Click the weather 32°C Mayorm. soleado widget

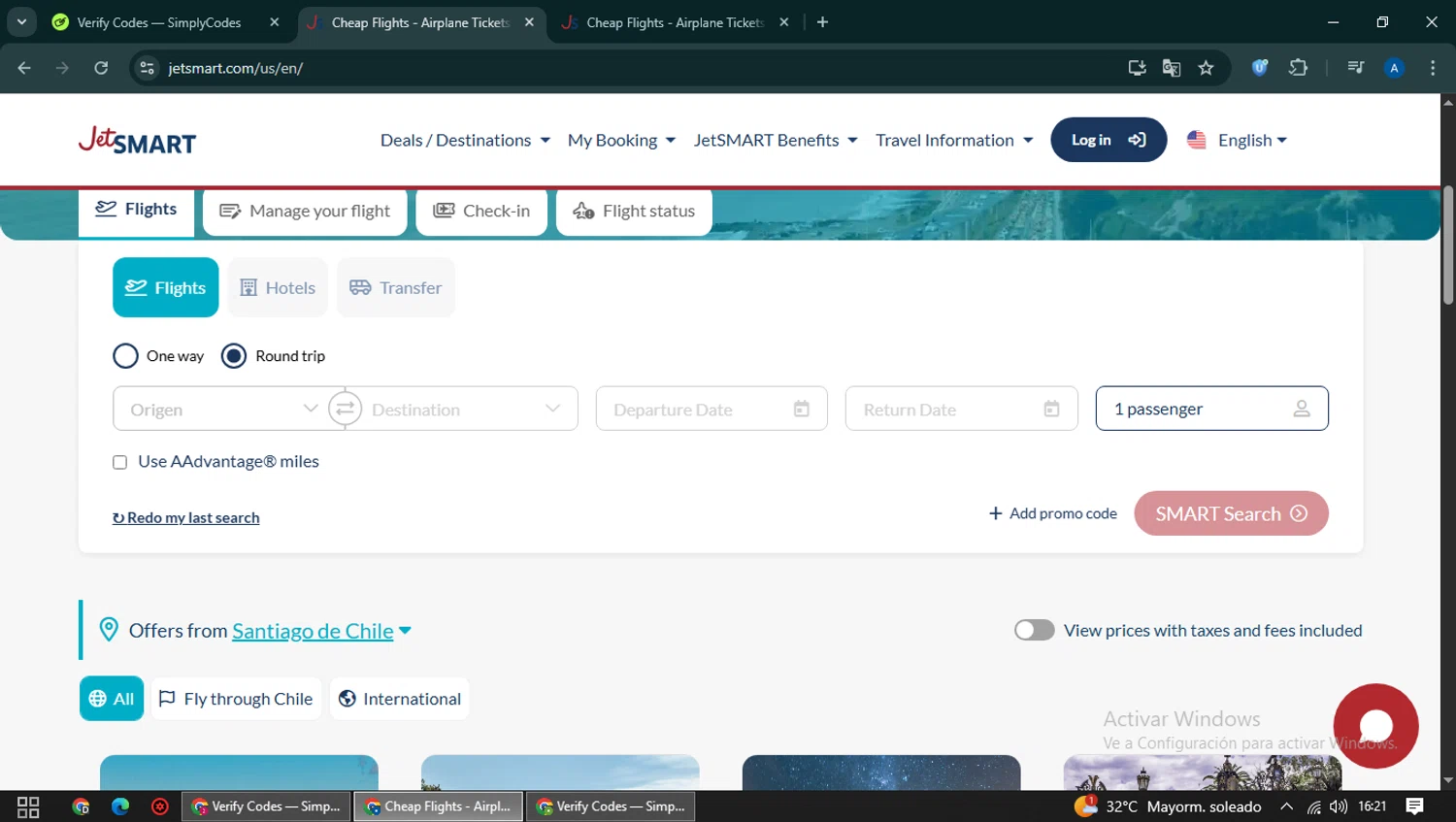(x=1168, y=806)
